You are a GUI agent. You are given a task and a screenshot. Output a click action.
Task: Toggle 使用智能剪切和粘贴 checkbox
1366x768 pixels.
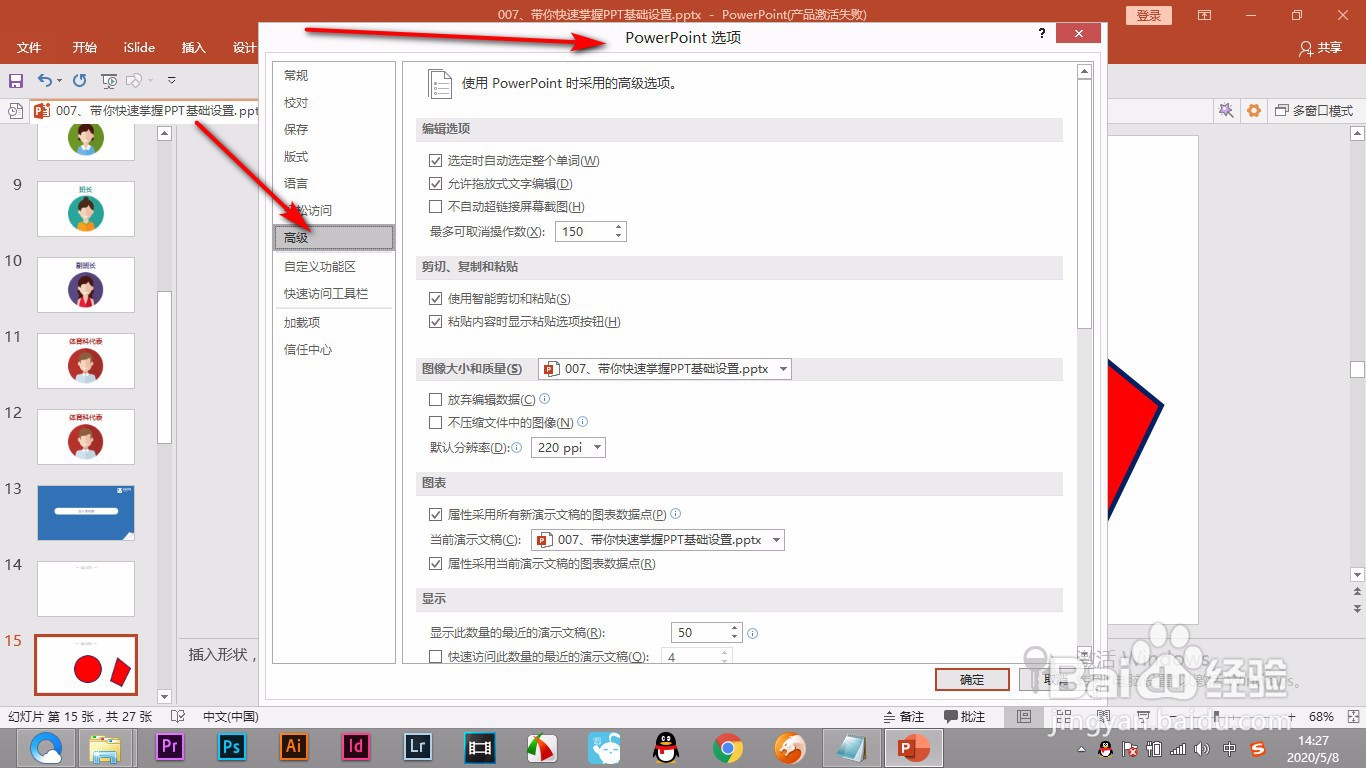click(435, 298)
